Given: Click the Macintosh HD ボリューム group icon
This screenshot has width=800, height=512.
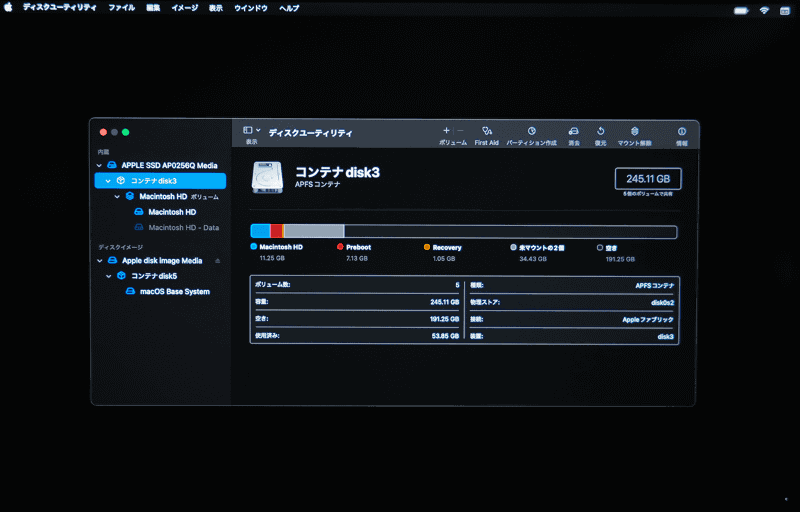Looking at the screenshot, I should coord(130,196).
